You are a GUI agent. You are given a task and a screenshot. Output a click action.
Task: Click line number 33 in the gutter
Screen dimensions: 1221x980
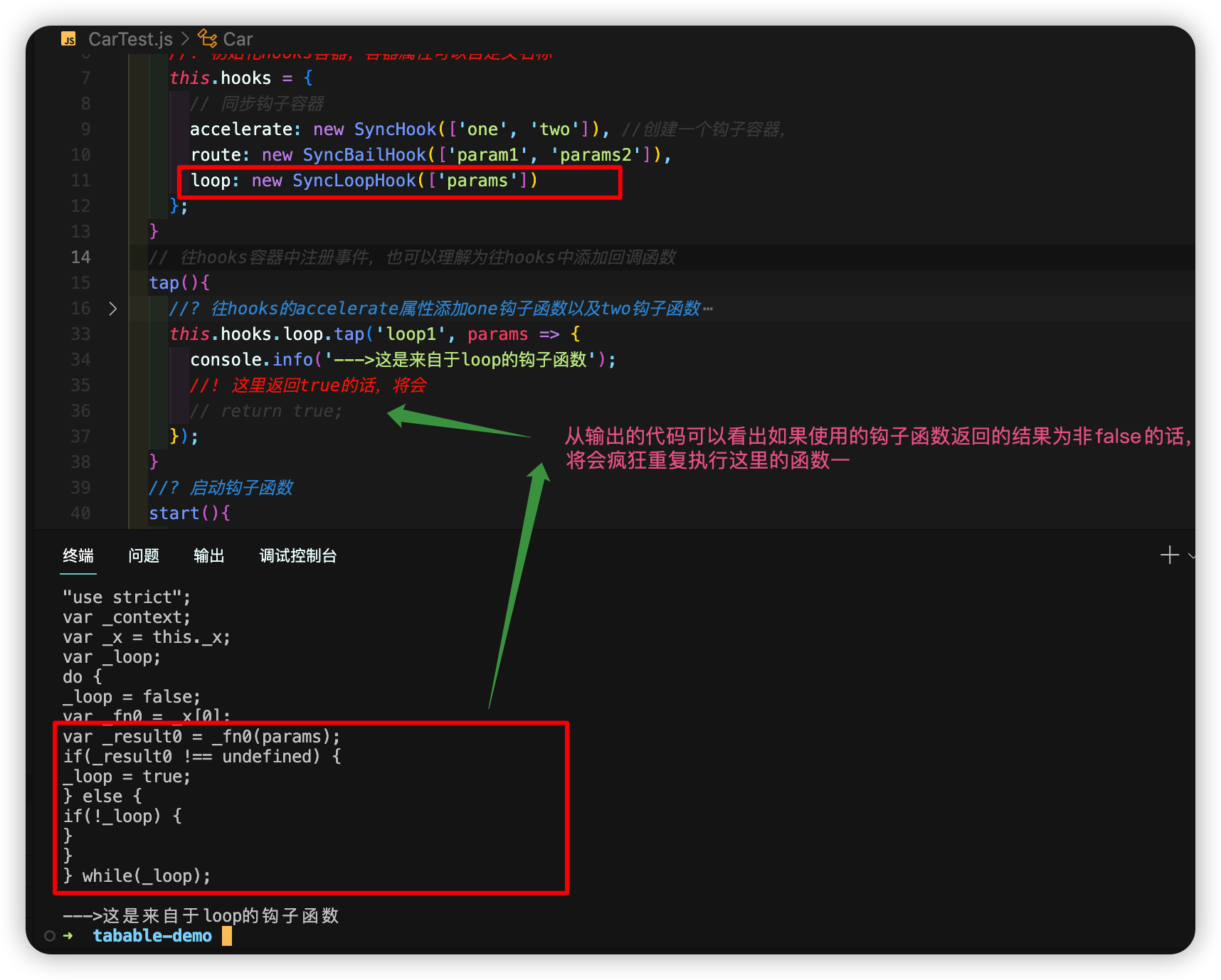click(80, 334)
